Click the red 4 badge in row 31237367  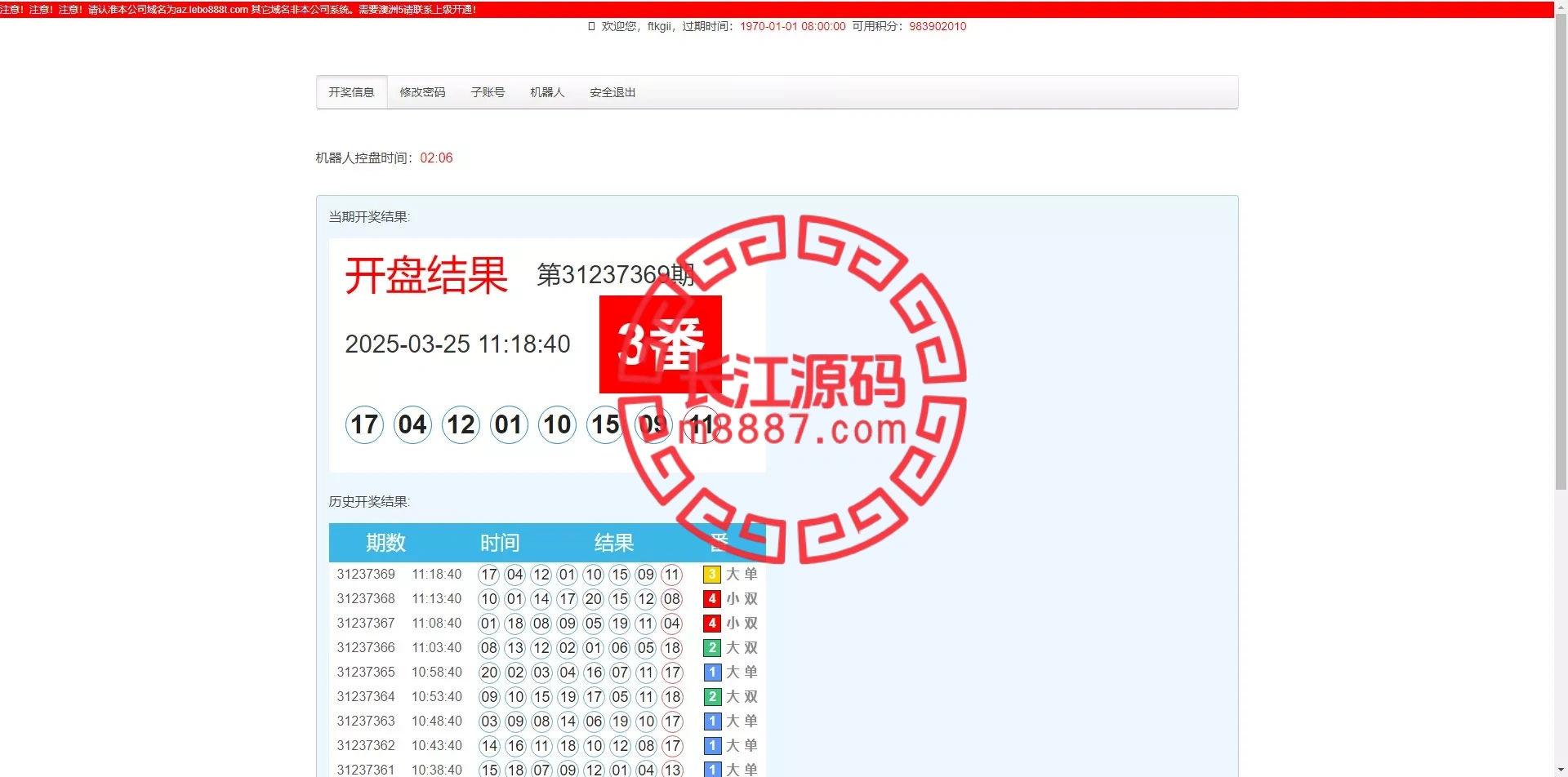(x=712, y=624)
